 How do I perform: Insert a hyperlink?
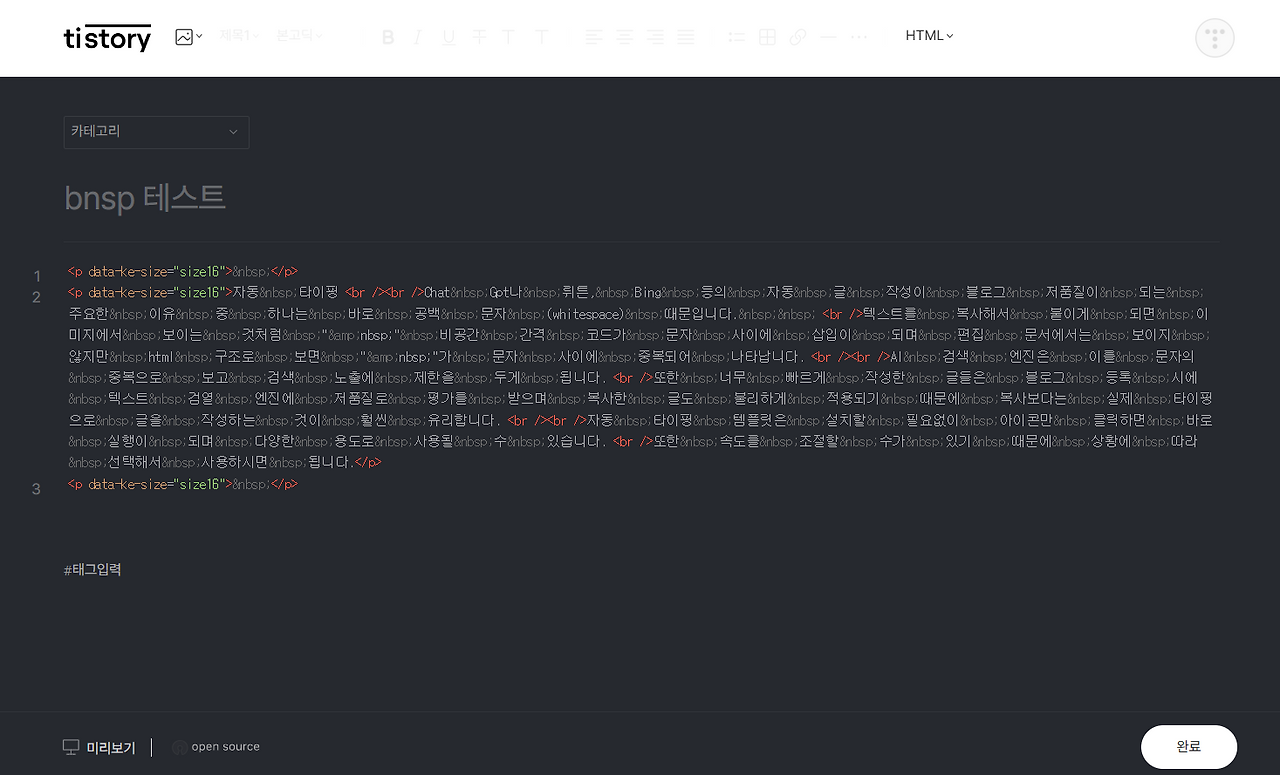[797, 37]
